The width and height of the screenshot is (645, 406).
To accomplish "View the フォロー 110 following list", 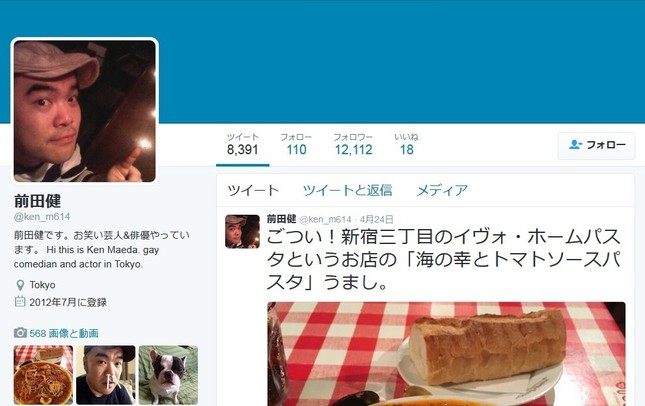I will point(296,144).
